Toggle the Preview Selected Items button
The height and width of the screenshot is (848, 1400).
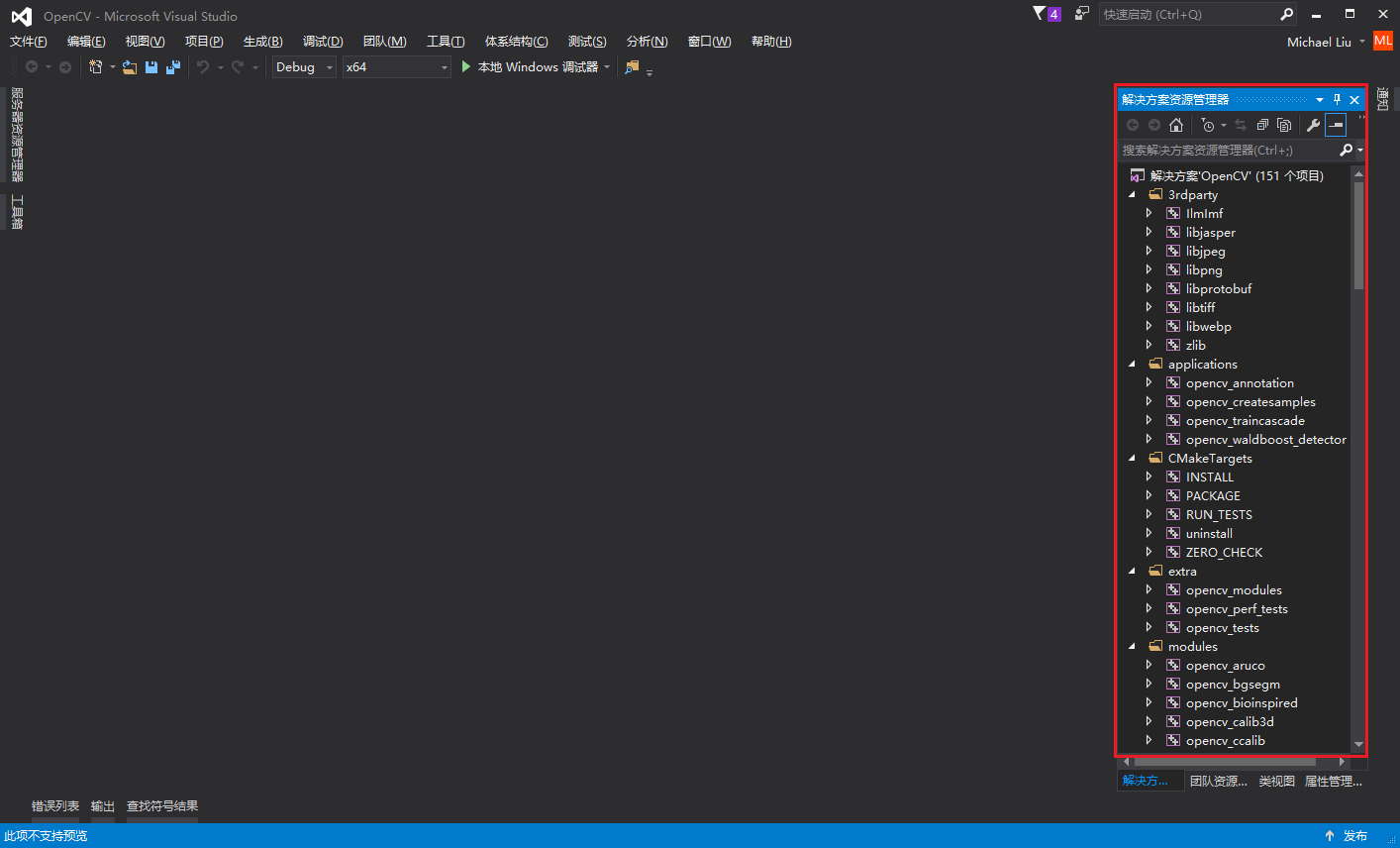tap(1336, 125)
